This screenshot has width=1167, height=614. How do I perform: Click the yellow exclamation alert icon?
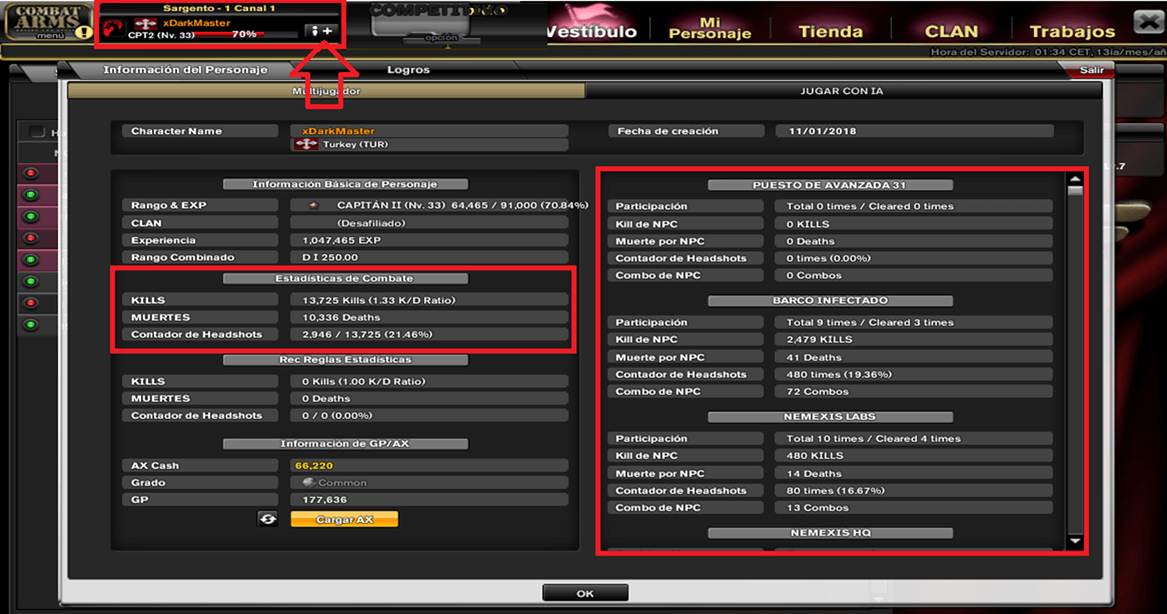pos(85,33)
